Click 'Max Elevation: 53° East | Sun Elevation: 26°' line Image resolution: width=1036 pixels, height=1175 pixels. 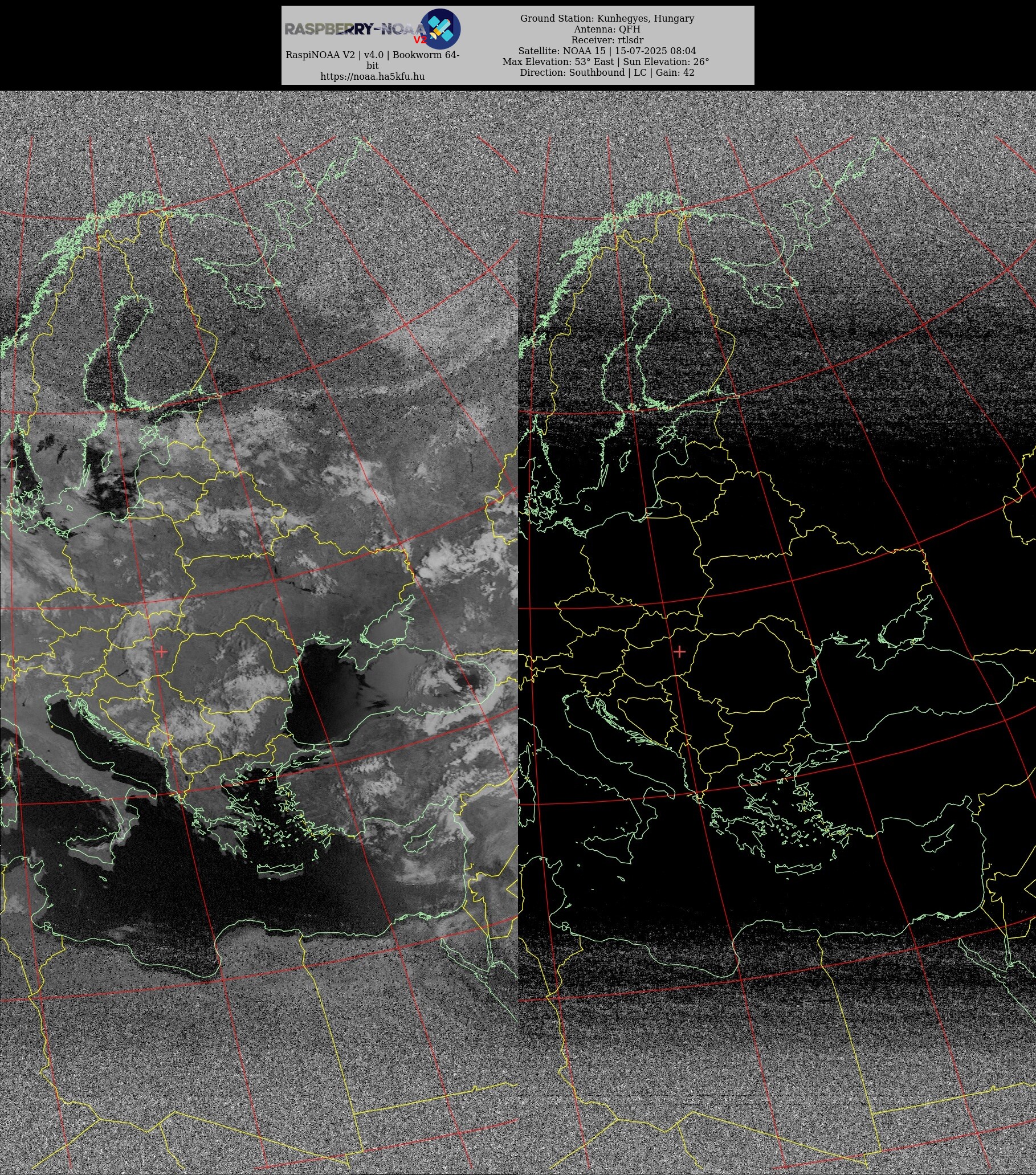pos(606,62)
